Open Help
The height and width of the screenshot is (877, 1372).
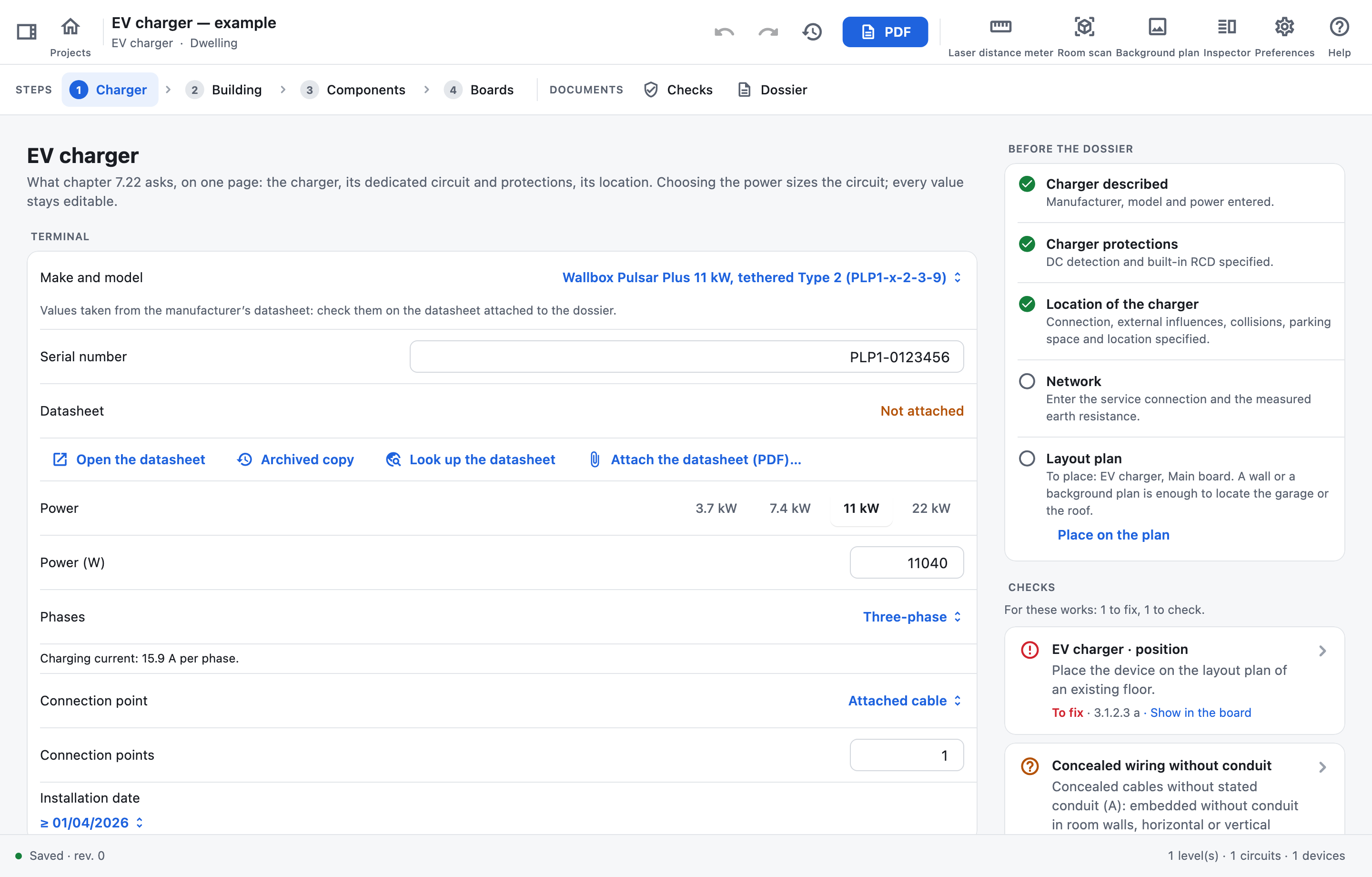[x=1339, y=37]
